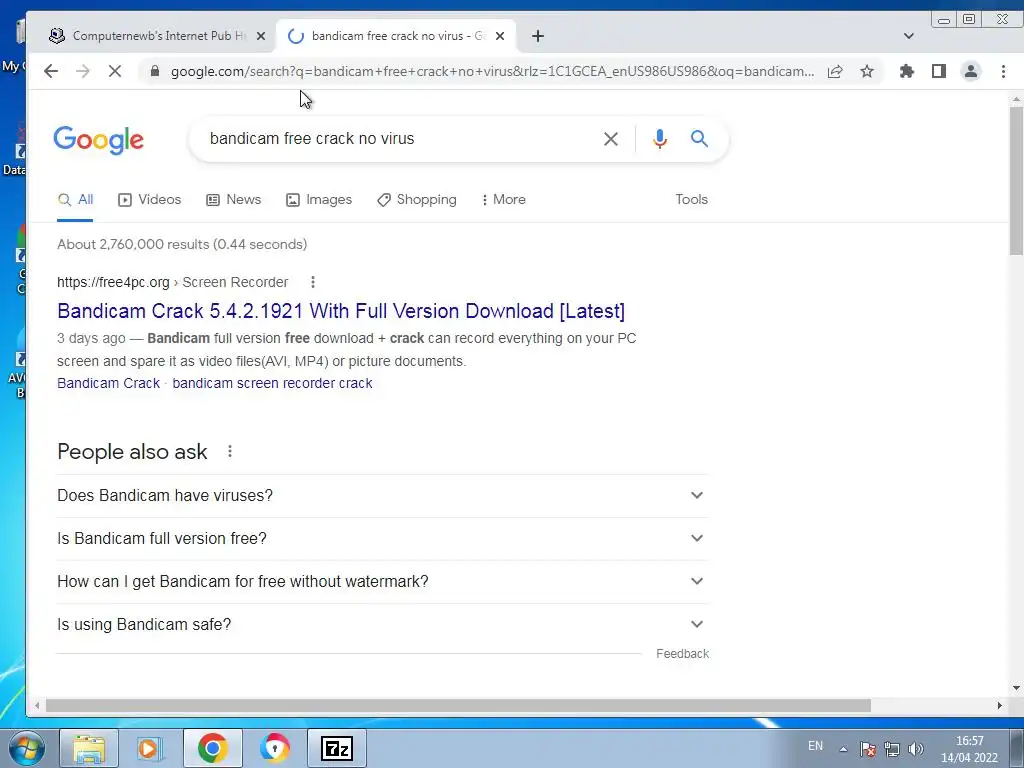Click the 'Bandicam Crack' sitelink

point(108,383)
